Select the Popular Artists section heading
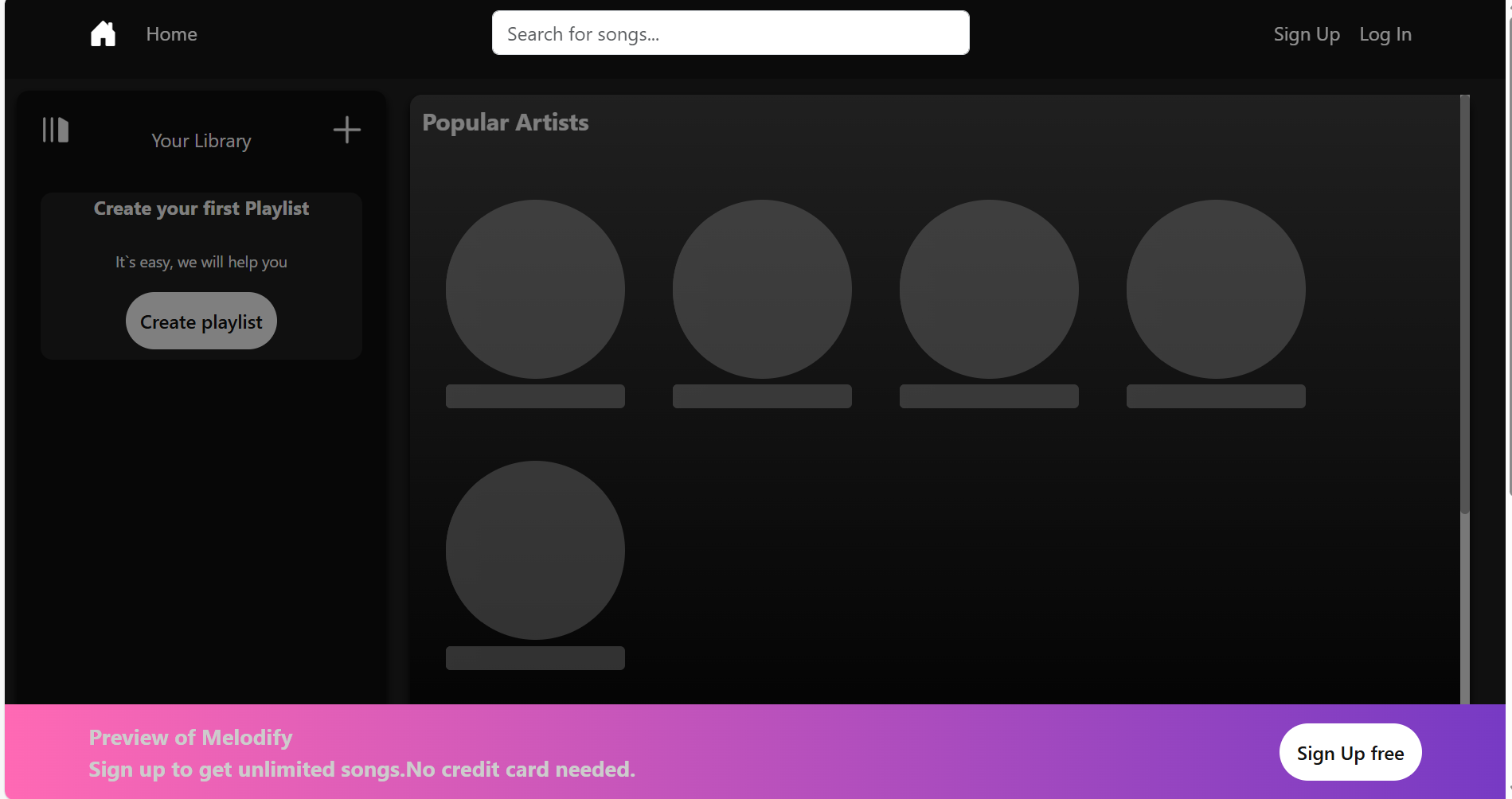 (x=506, y=122)
